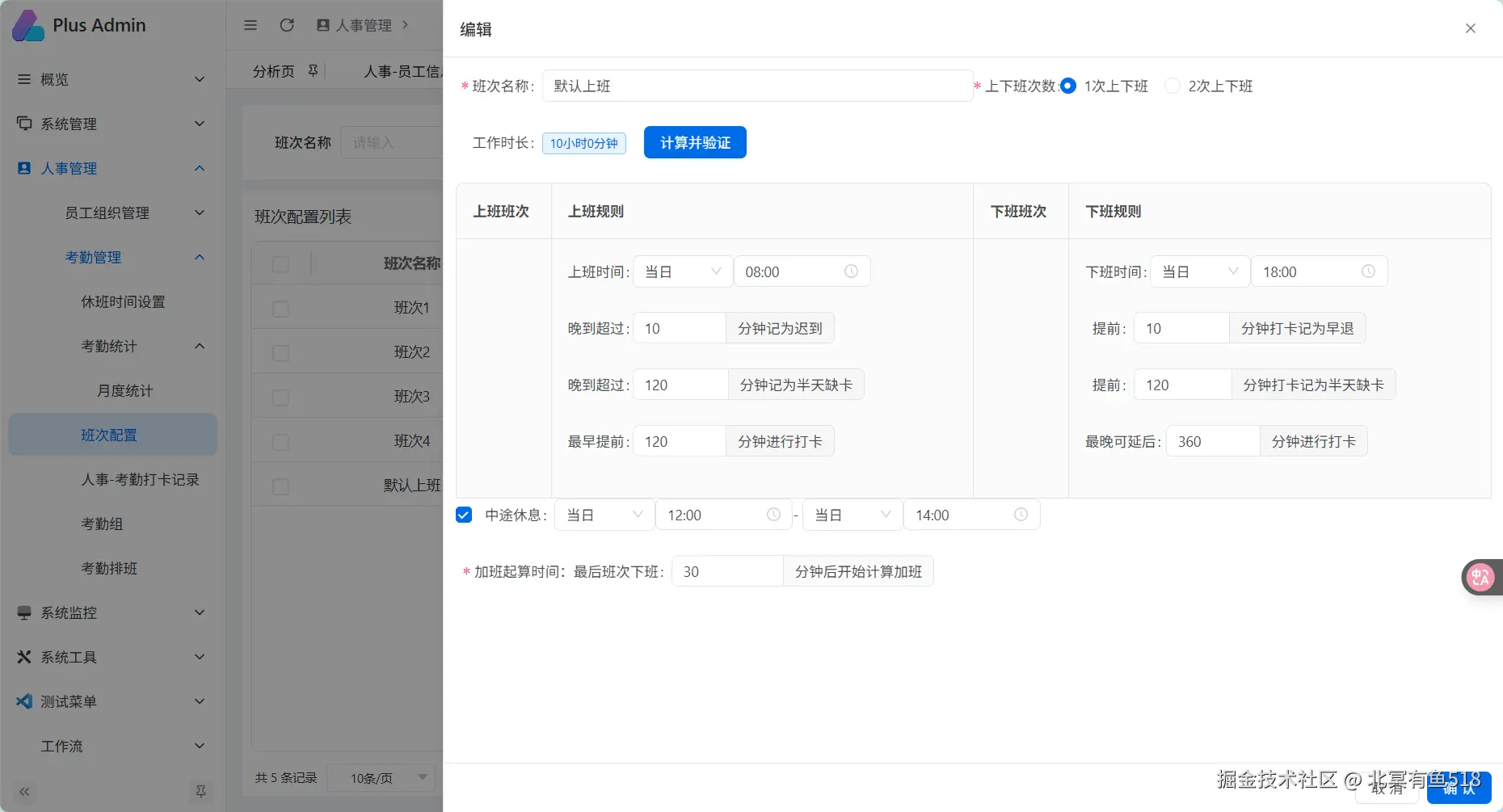Click the floating translate icon at right edge
1503x812 pixels.
1481,577
